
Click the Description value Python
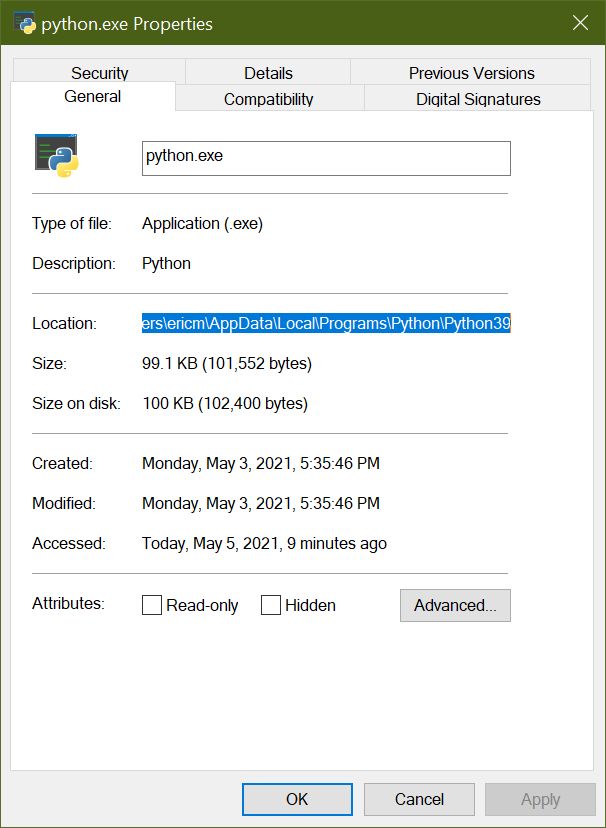(166, 264)
